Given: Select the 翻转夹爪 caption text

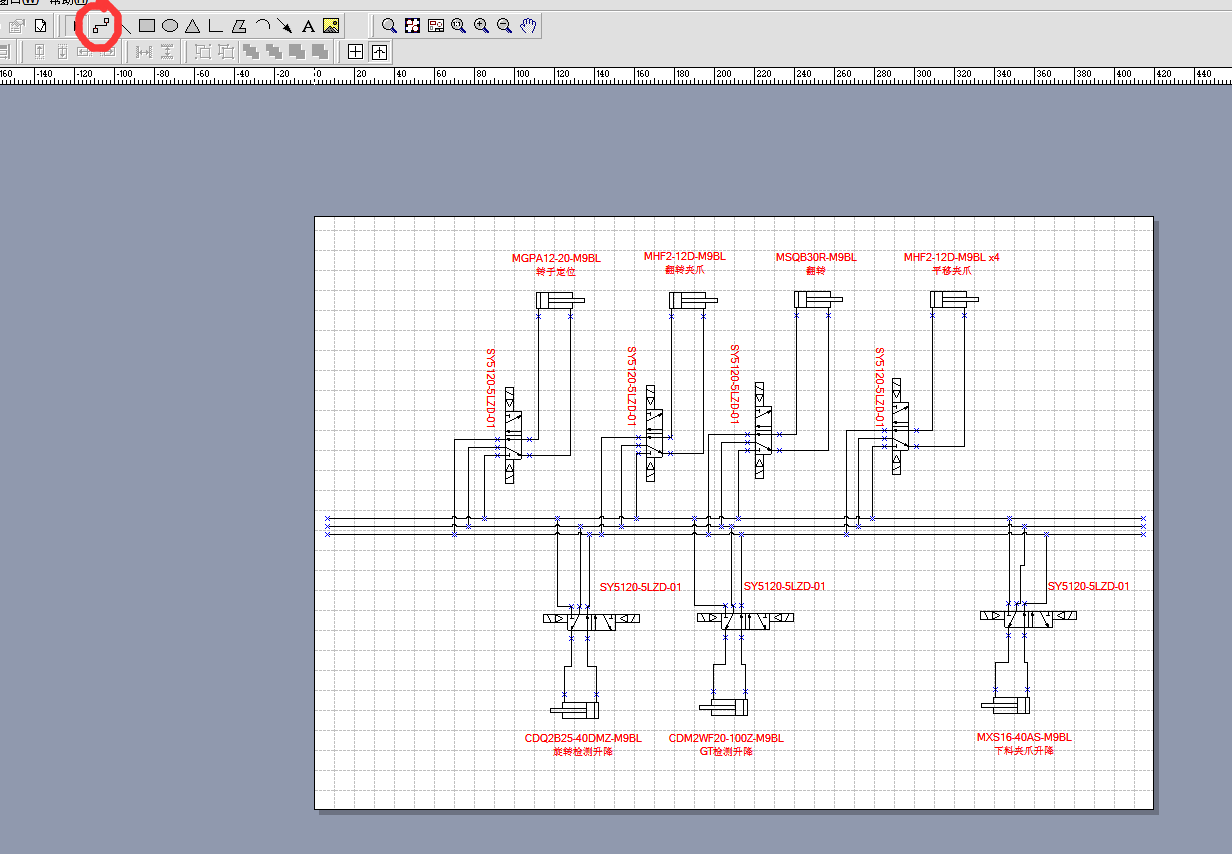Looking at the screenshot, I should pos(685,269).
